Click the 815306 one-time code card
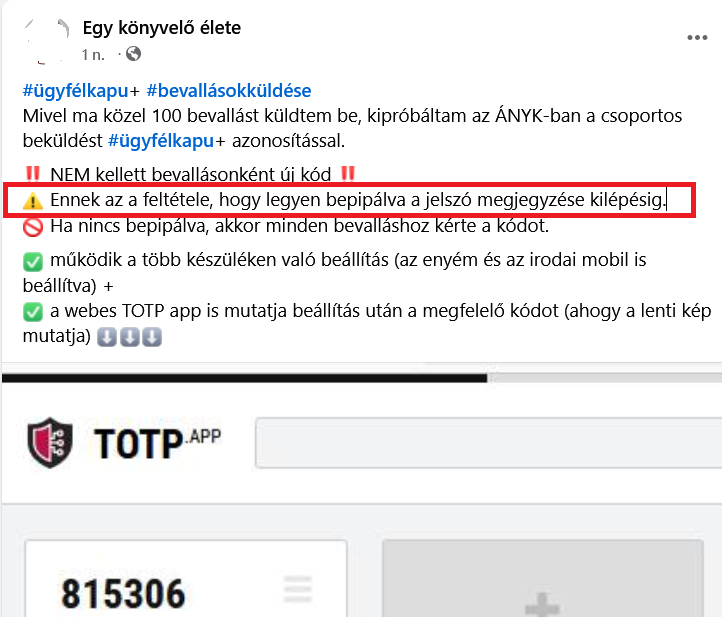Viewport: 722px width, 617px height. pyautogui.click(x=186, y=579)
